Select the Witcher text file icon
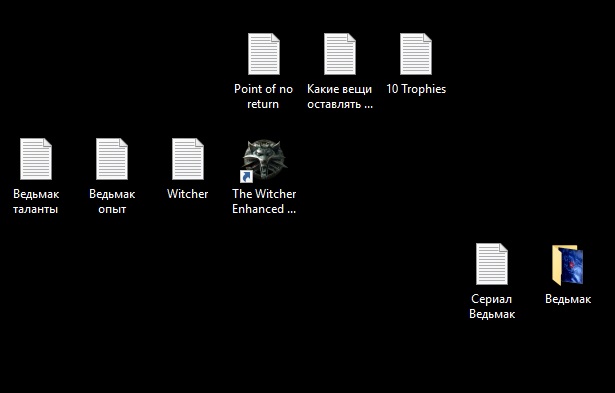615x393 pixels. [x=187, y=159]
